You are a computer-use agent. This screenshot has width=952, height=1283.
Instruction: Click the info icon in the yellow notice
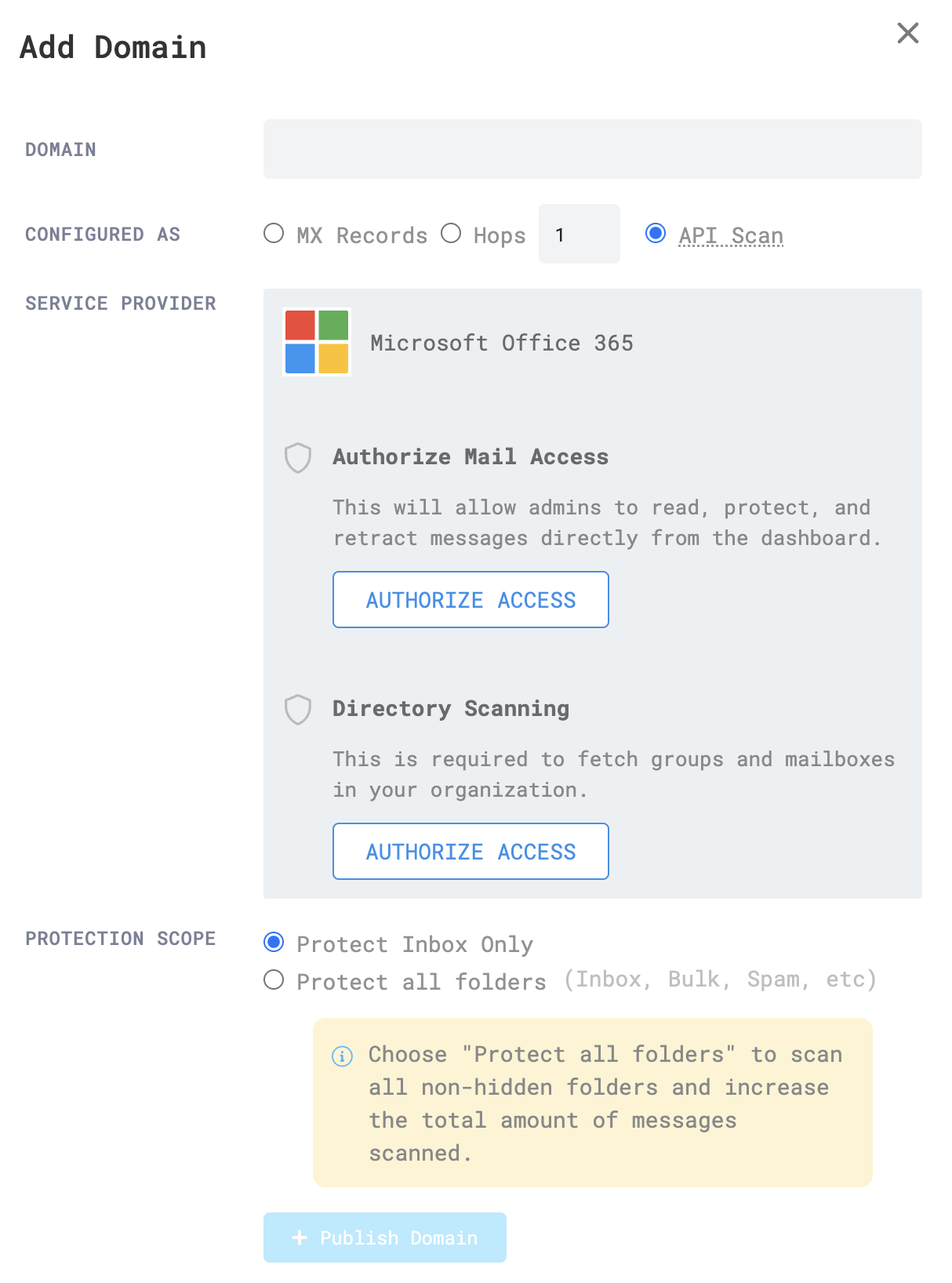pyautogui.click(x=341, y=1055)
